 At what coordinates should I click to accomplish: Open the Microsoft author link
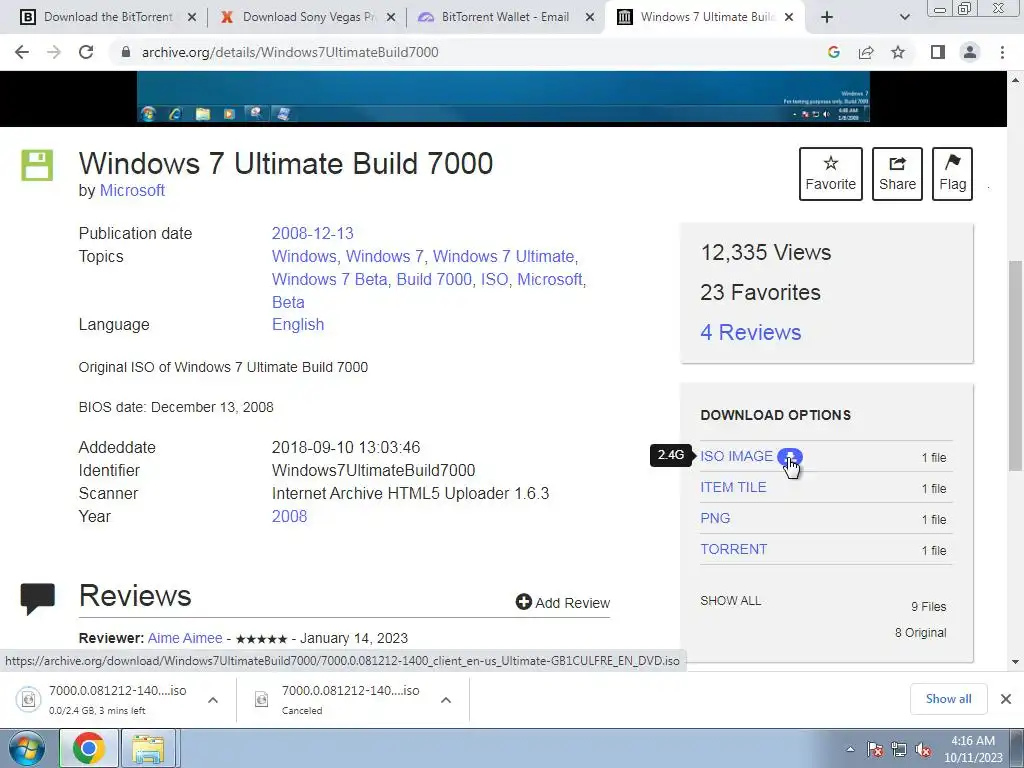tap(132, 191)
